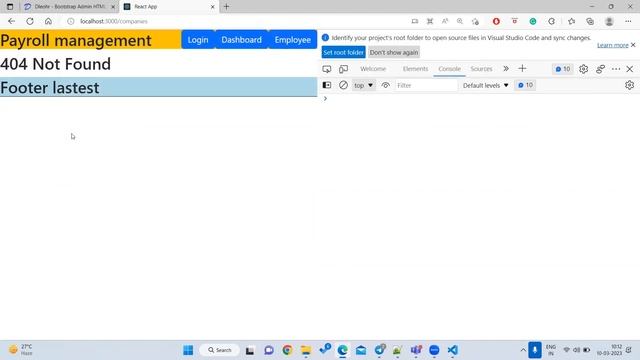The image size is (640, 360).
Task: Click the 10 issues badge in DevTools tab bar
Action: click(x=563, y=69)
